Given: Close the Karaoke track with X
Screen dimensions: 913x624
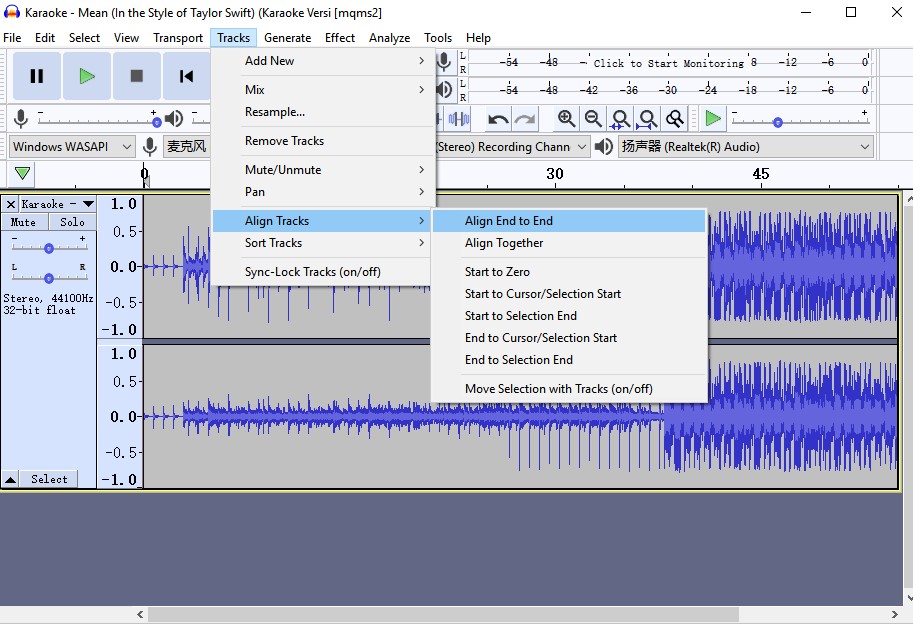Looking at the screenshot, I should pos(10,204).
